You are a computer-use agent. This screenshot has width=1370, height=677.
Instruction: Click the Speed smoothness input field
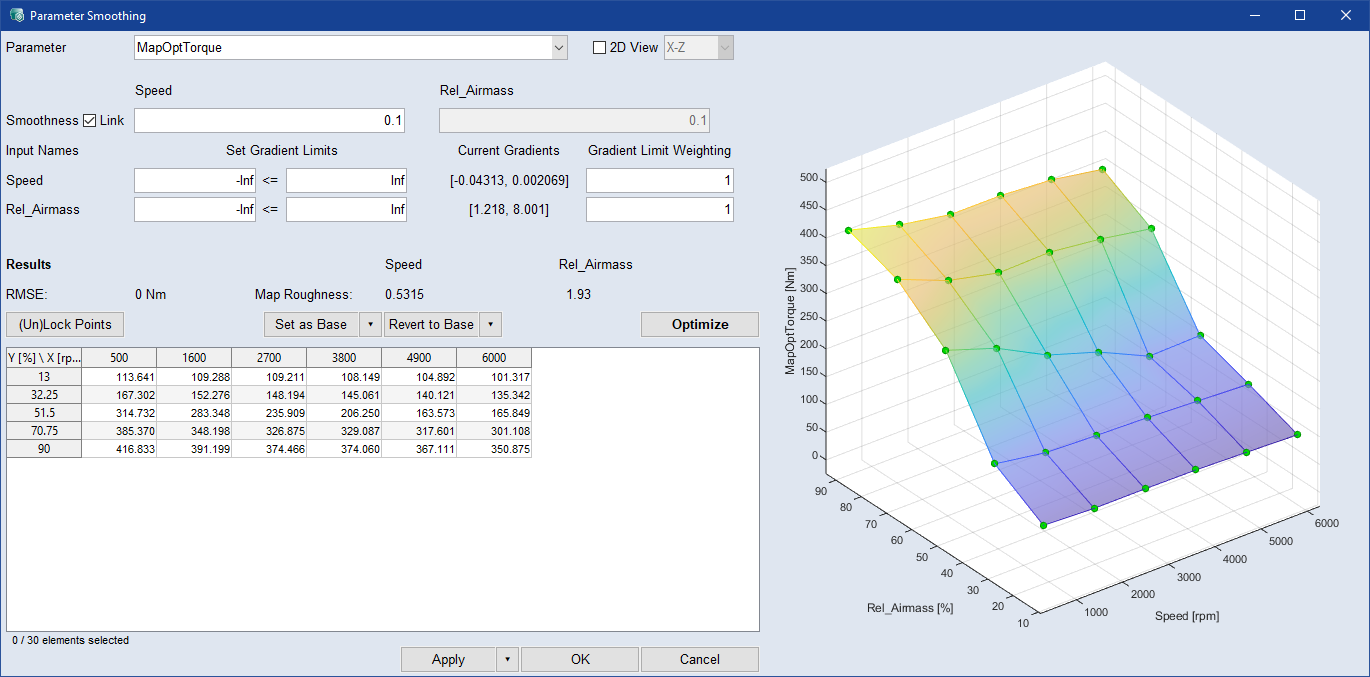click(x=270, y=121)
